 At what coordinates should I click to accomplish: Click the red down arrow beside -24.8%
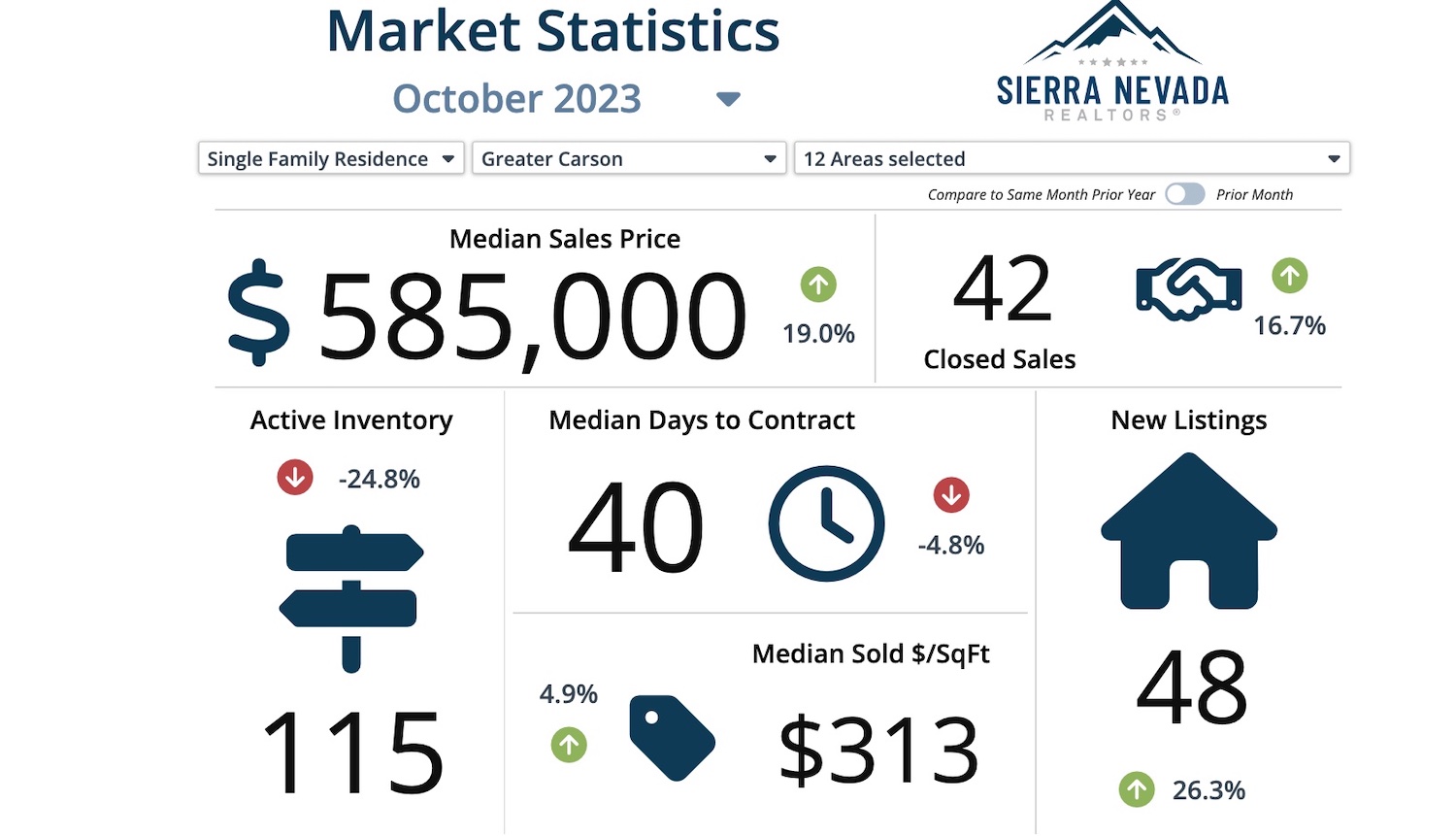click(294, 477)
